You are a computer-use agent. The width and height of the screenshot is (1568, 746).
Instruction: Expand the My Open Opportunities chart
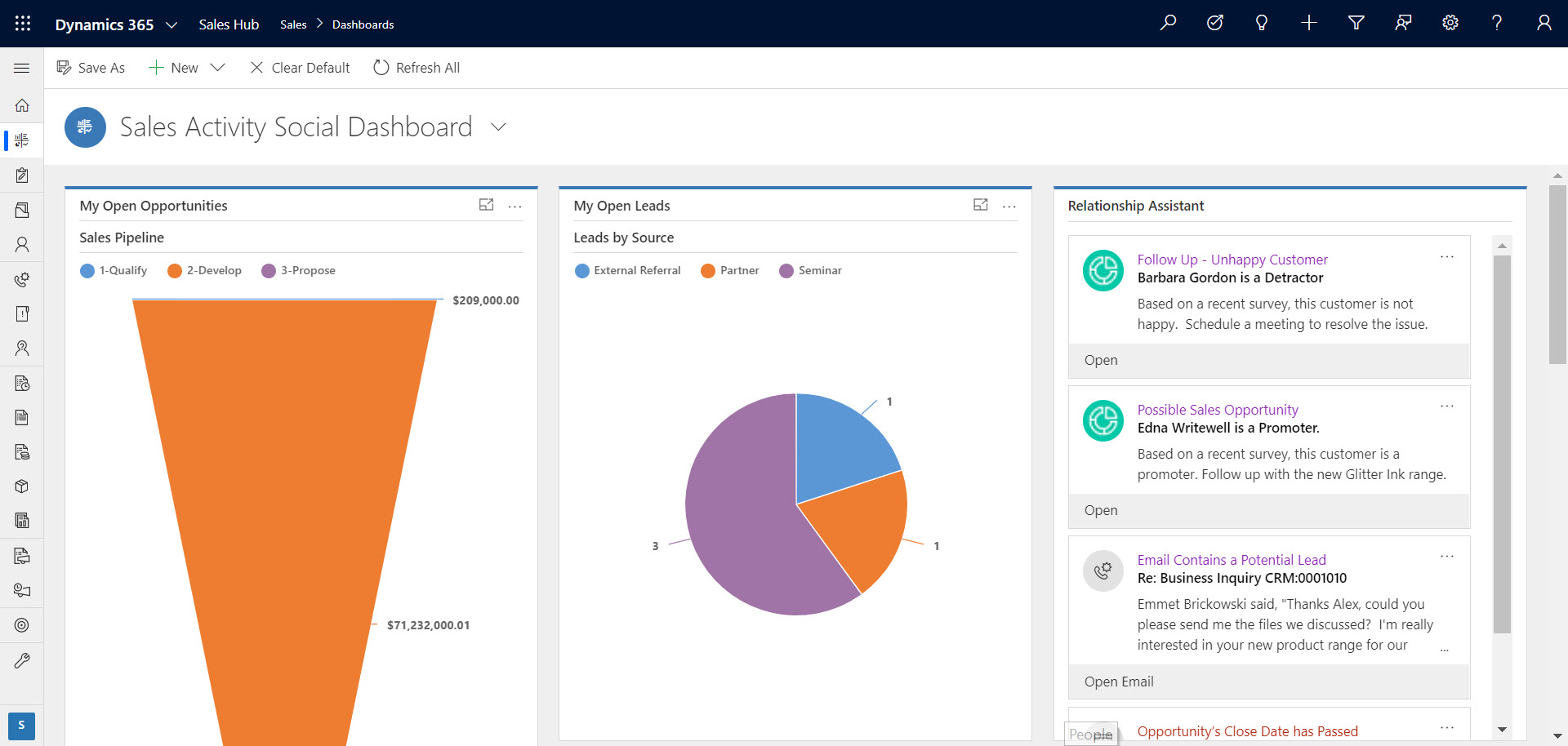click(487, 205)
